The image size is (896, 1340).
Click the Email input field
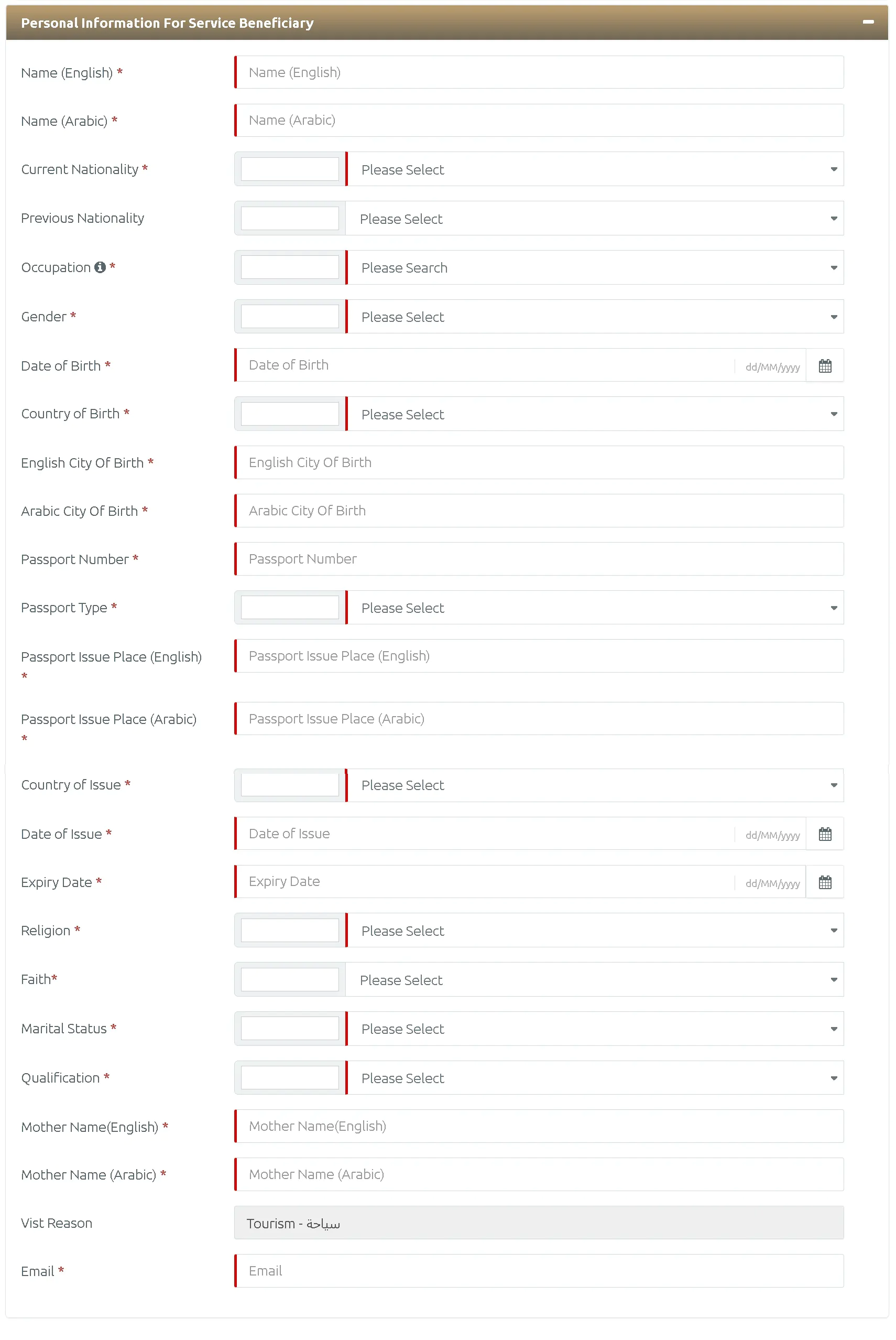[539, 1271]
